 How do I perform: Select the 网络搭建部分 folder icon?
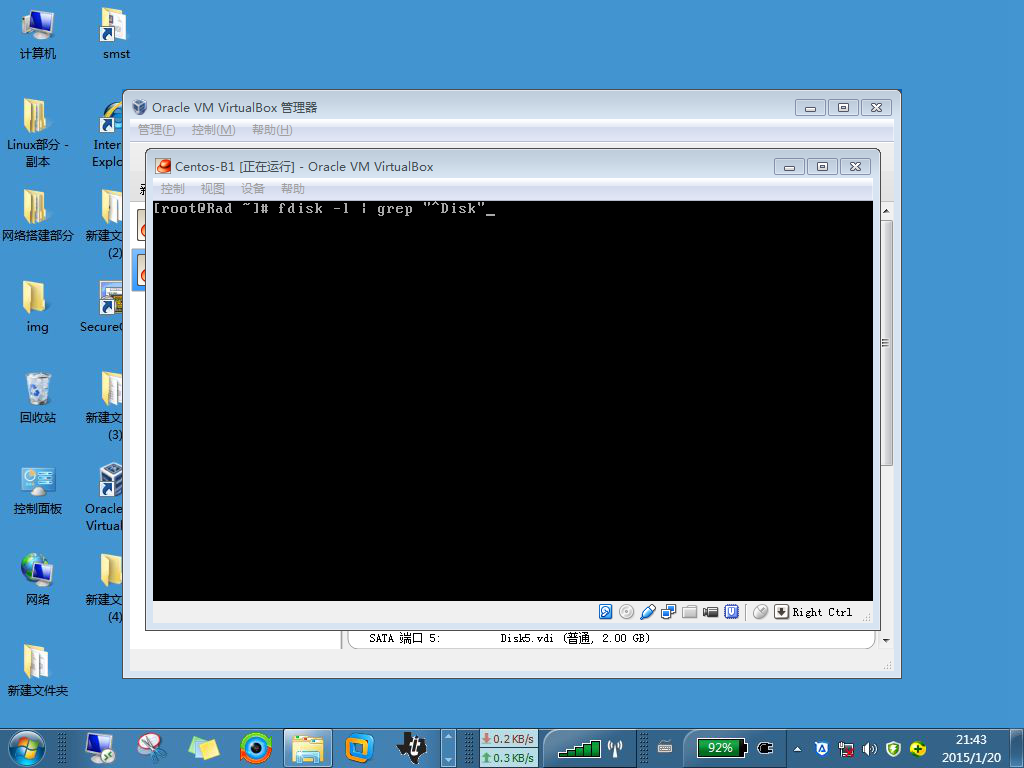pos(37,216)
